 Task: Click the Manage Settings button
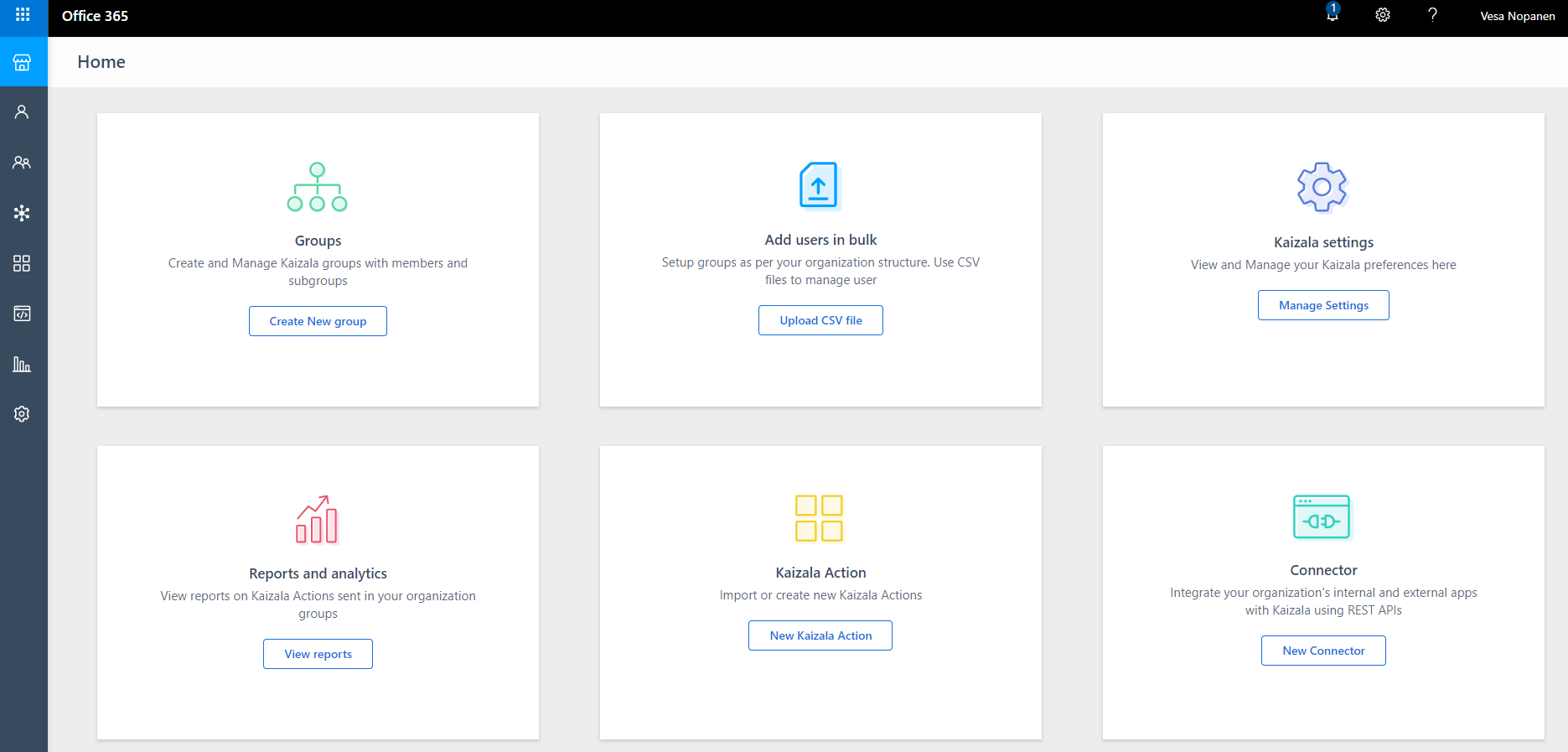coord(1323,305)
